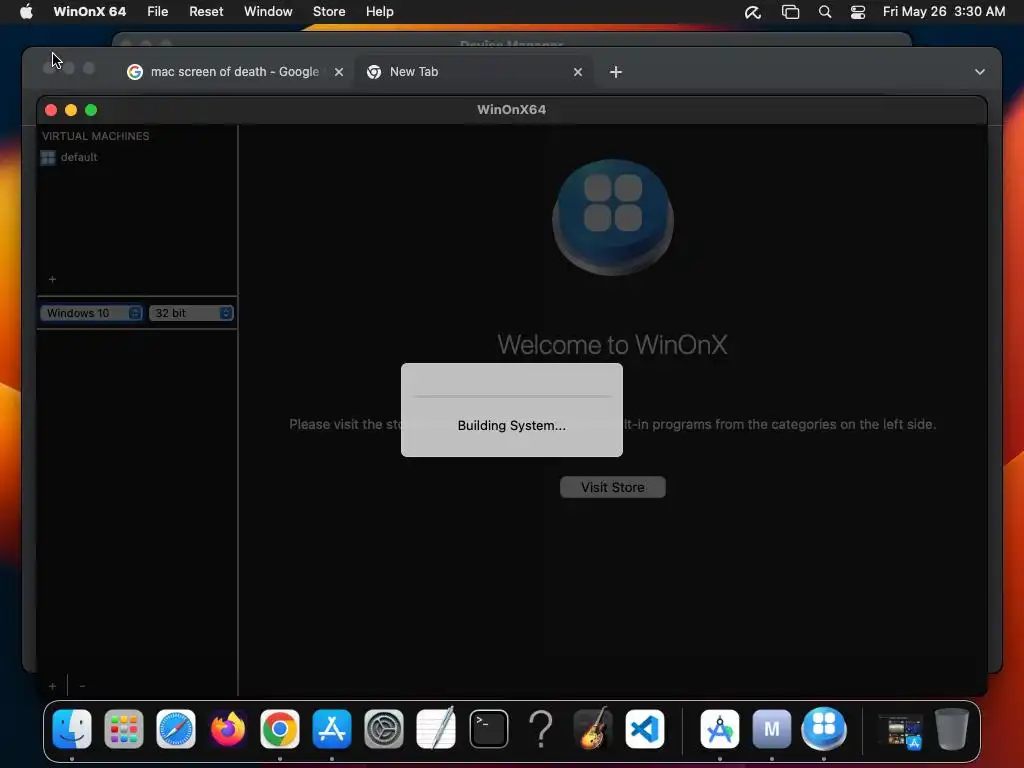
Task: Switch to the 'mac screen of death' Chrome tab
Action: (234, 72)
